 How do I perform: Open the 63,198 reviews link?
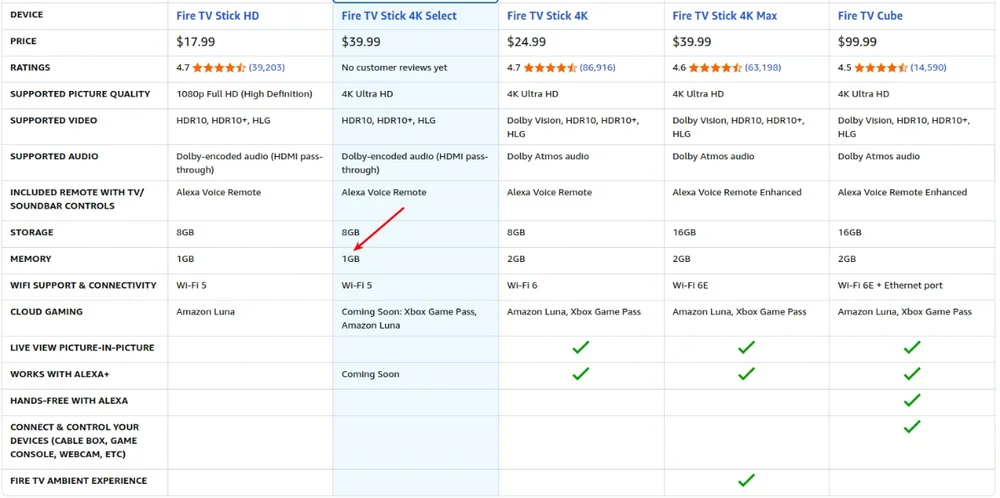(x=763, y=68)
